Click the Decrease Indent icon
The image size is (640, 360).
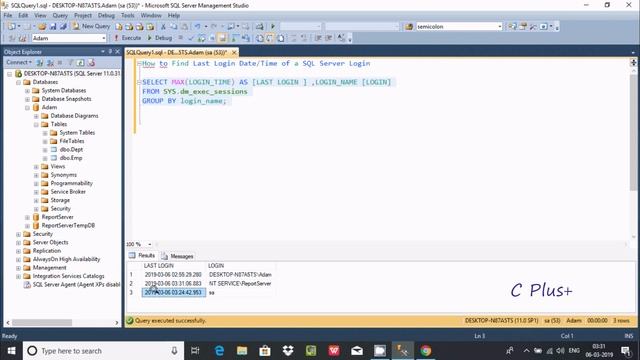(x=318, y=38)
